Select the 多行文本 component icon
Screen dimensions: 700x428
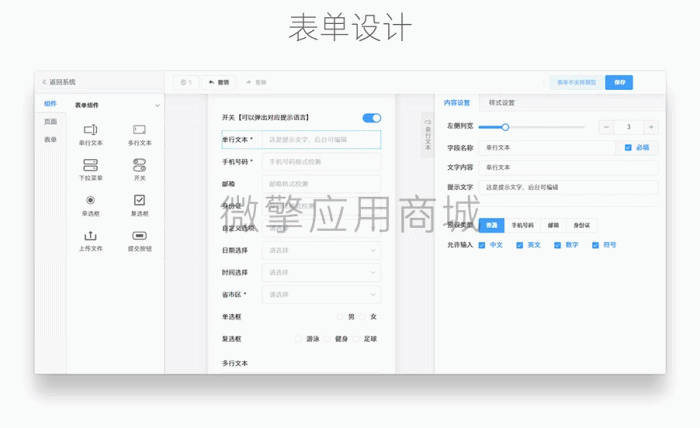point(139,130)
